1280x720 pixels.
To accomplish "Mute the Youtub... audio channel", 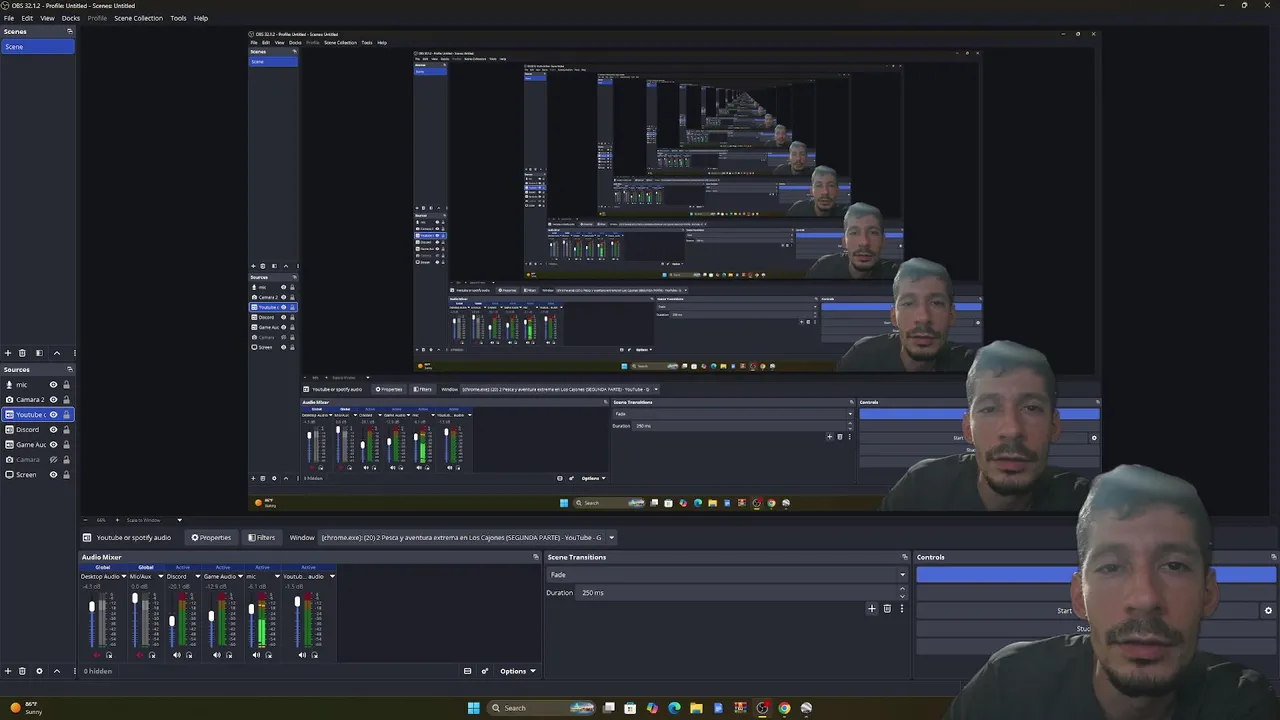I will point(302,655).
